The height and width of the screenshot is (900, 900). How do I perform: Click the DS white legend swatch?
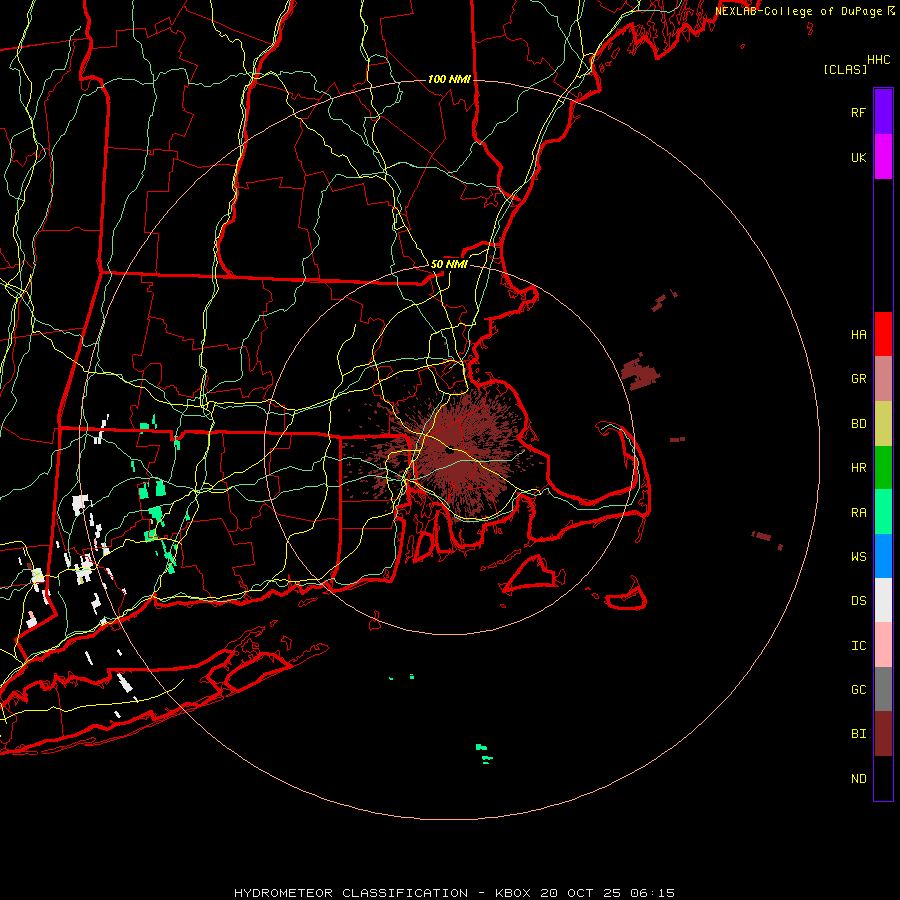click(883, 600)
